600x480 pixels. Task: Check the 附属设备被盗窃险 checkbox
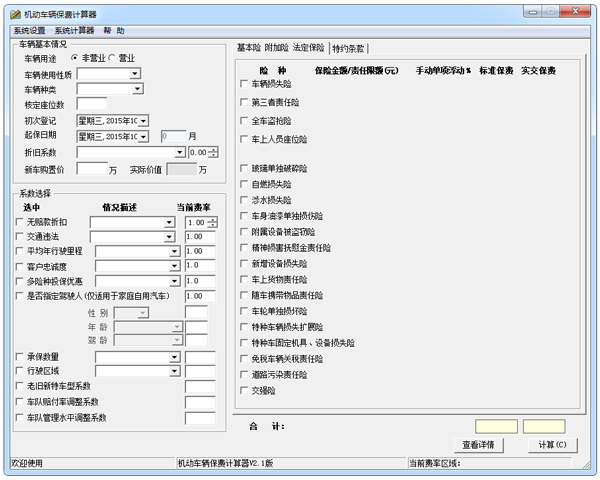tap(244, 232)
